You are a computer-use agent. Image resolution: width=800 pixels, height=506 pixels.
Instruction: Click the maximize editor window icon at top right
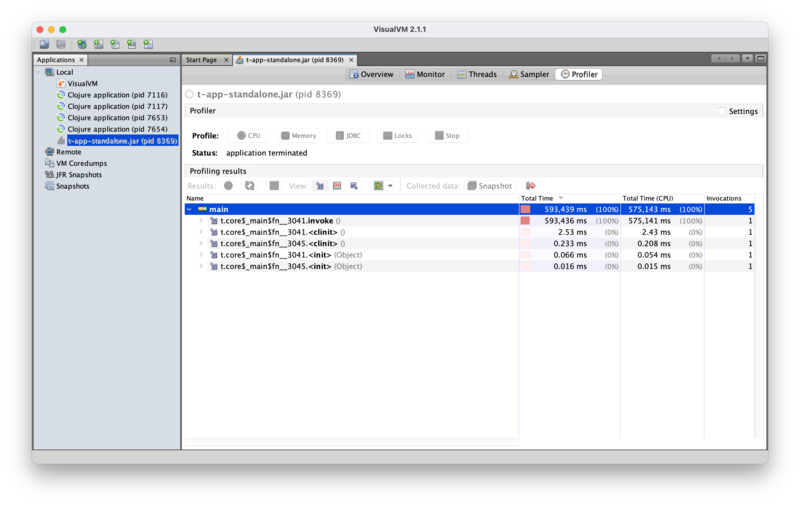pyautogui.click(x=760, y=59)
